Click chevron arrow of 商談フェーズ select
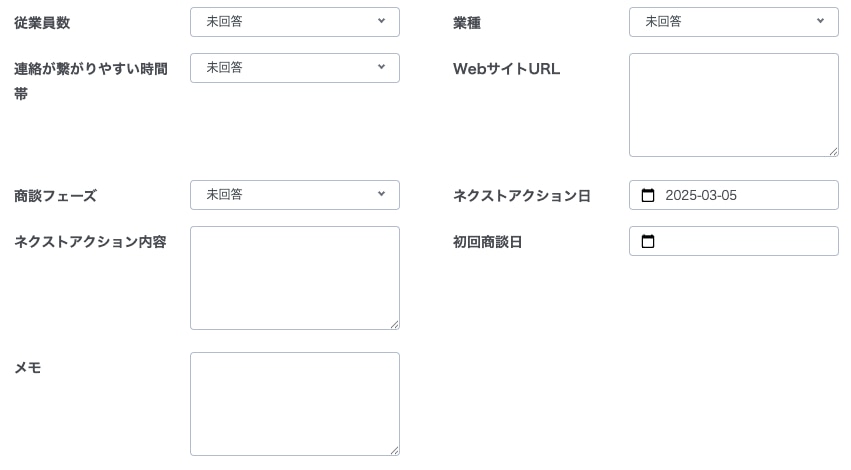The height and width of the screenshot is (470, 851). pyautogui.click(x=382, y=194)
